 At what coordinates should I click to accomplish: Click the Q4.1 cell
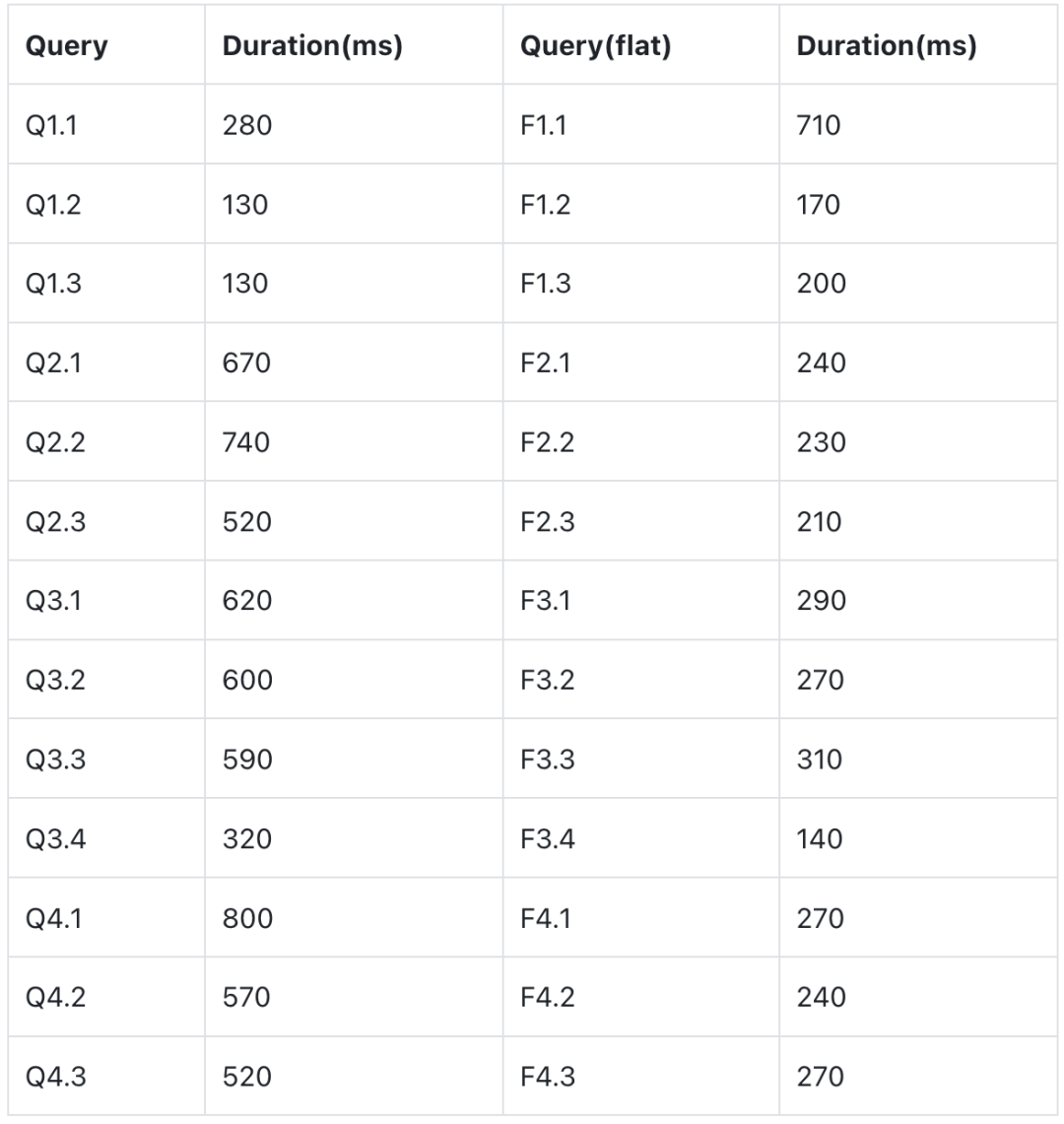pos(54,918)
